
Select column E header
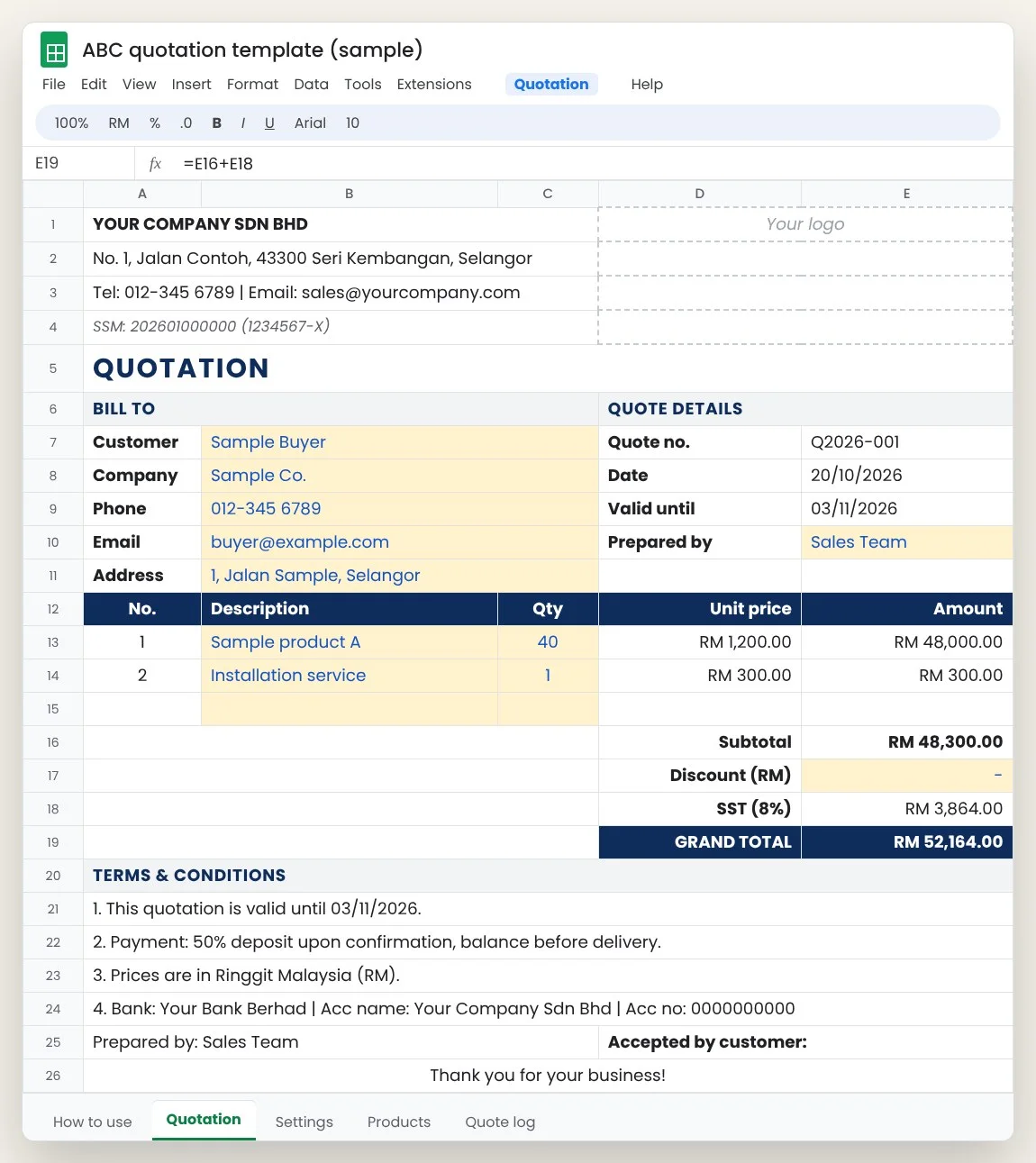[x=906, y=194]
